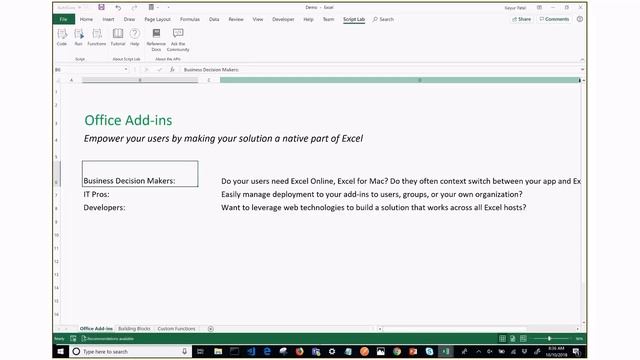Expand the Name Box dropdown

[126, 70]
